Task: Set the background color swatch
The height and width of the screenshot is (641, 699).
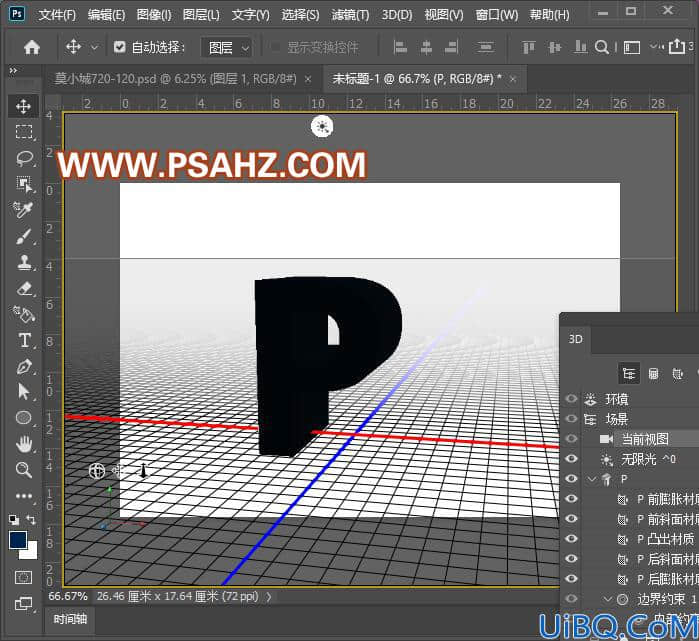Action: click(x=30, y=553)
